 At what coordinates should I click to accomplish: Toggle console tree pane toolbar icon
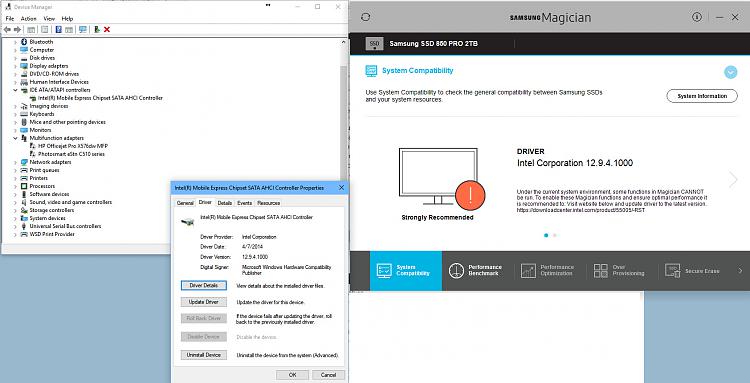31,30
